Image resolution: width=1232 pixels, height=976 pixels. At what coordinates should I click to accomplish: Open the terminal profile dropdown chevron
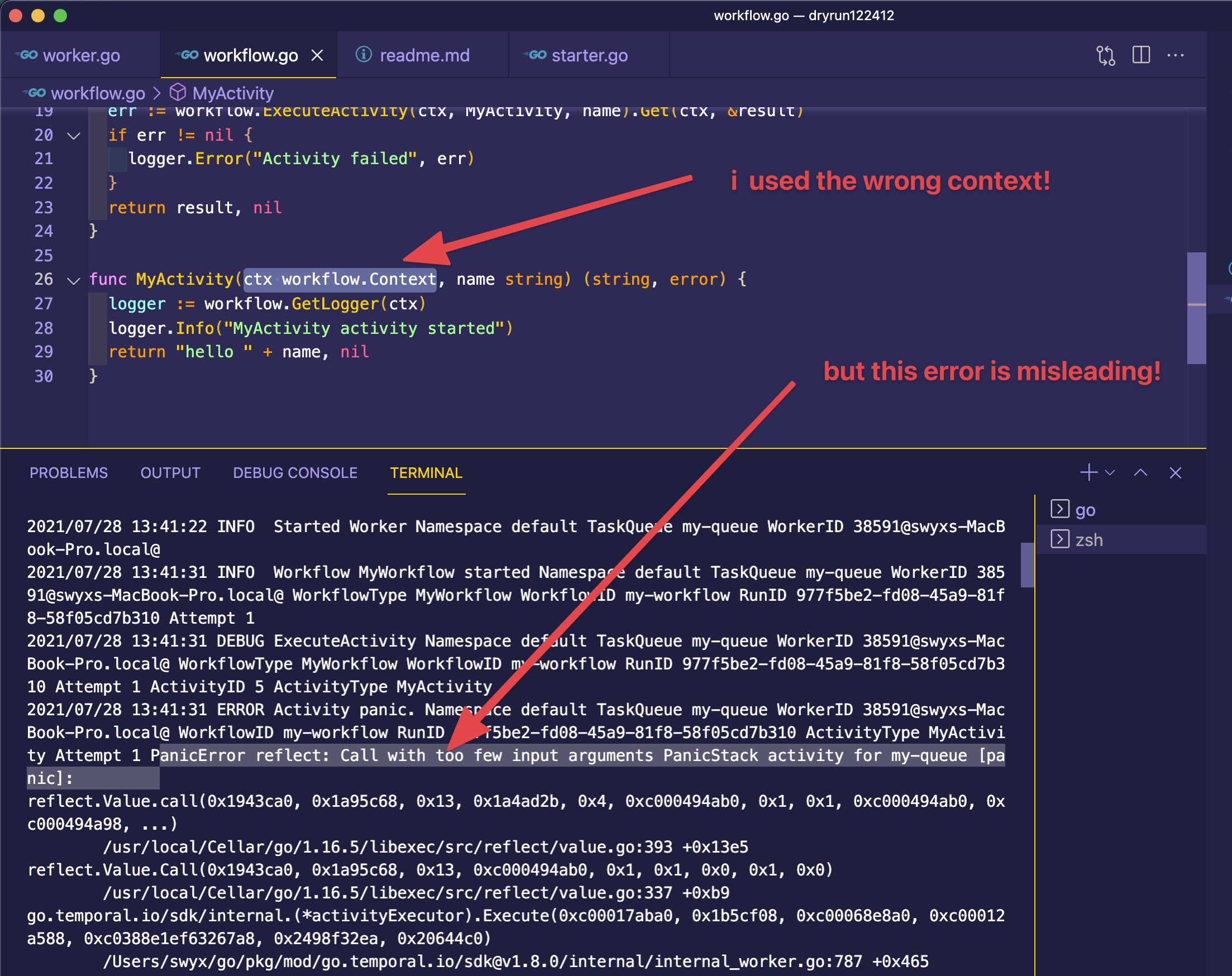coord(1111,472)
